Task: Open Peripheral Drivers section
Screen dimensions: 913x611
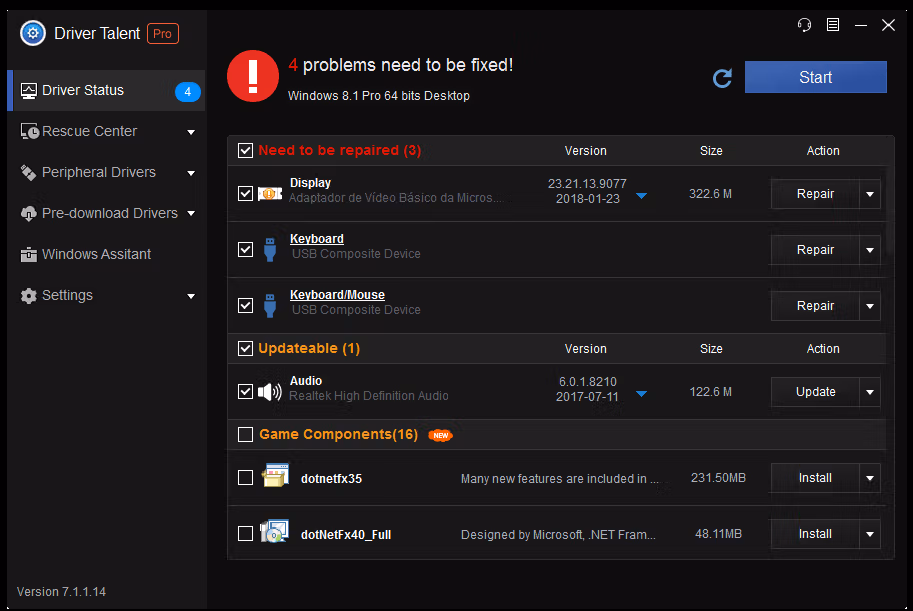Action: pos(107,172)
